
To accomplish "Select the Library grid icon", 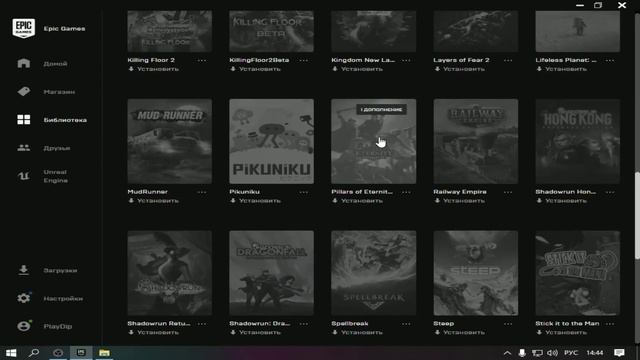I will tap(24, 120).
